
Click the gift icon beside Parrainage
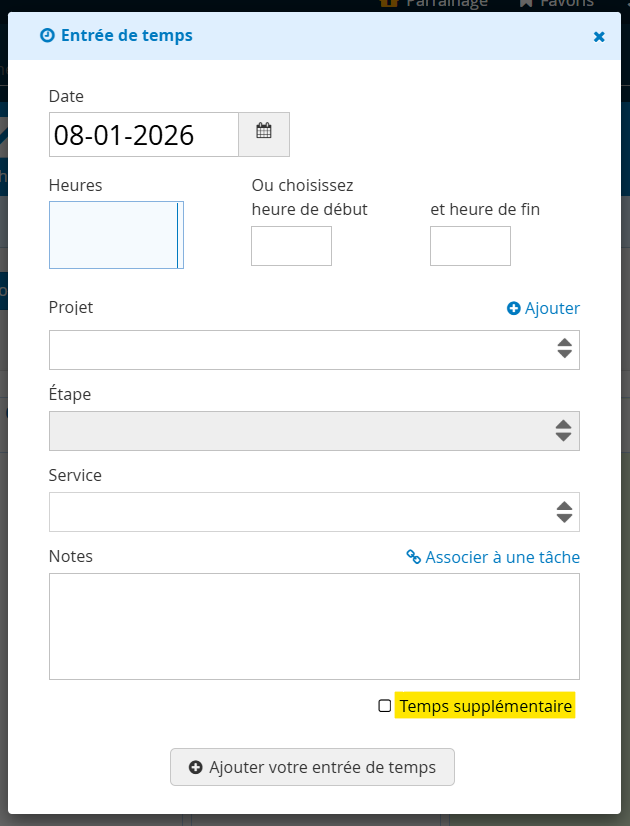coord(389,4)
